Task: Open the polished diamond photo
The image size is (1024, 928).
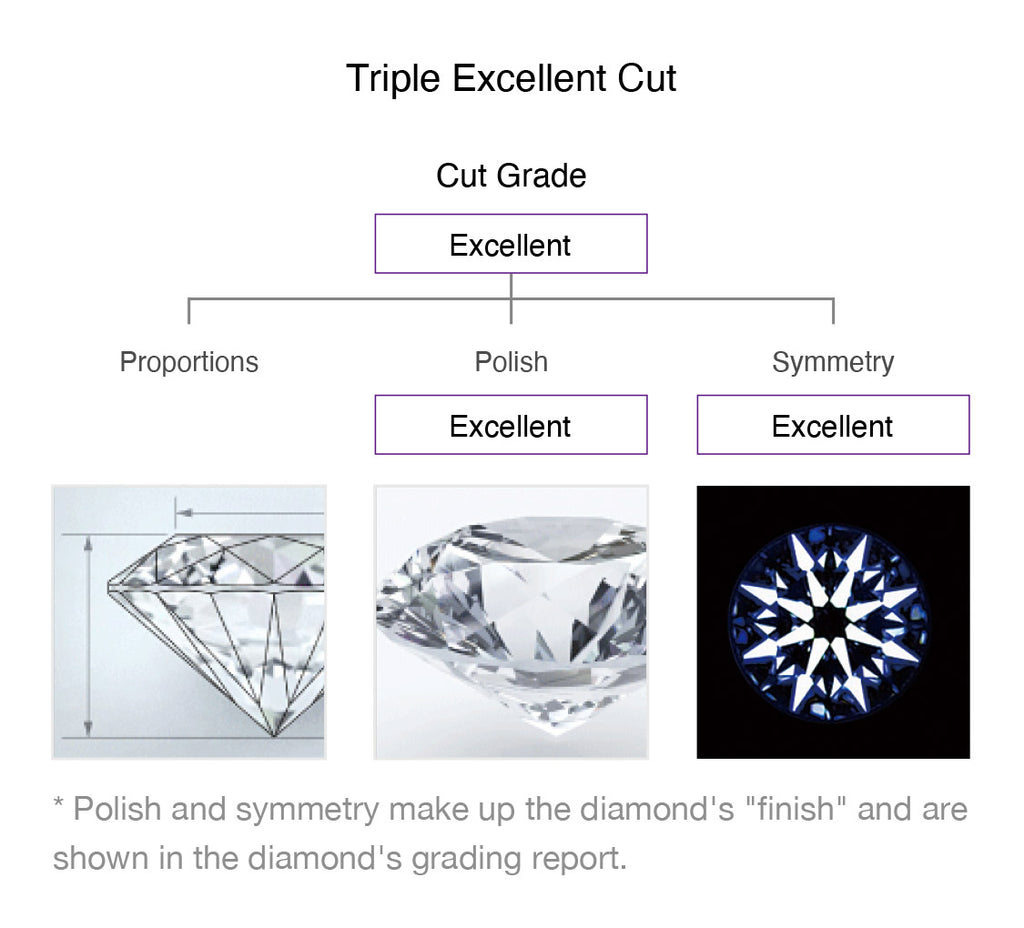Action: [511, 622]
